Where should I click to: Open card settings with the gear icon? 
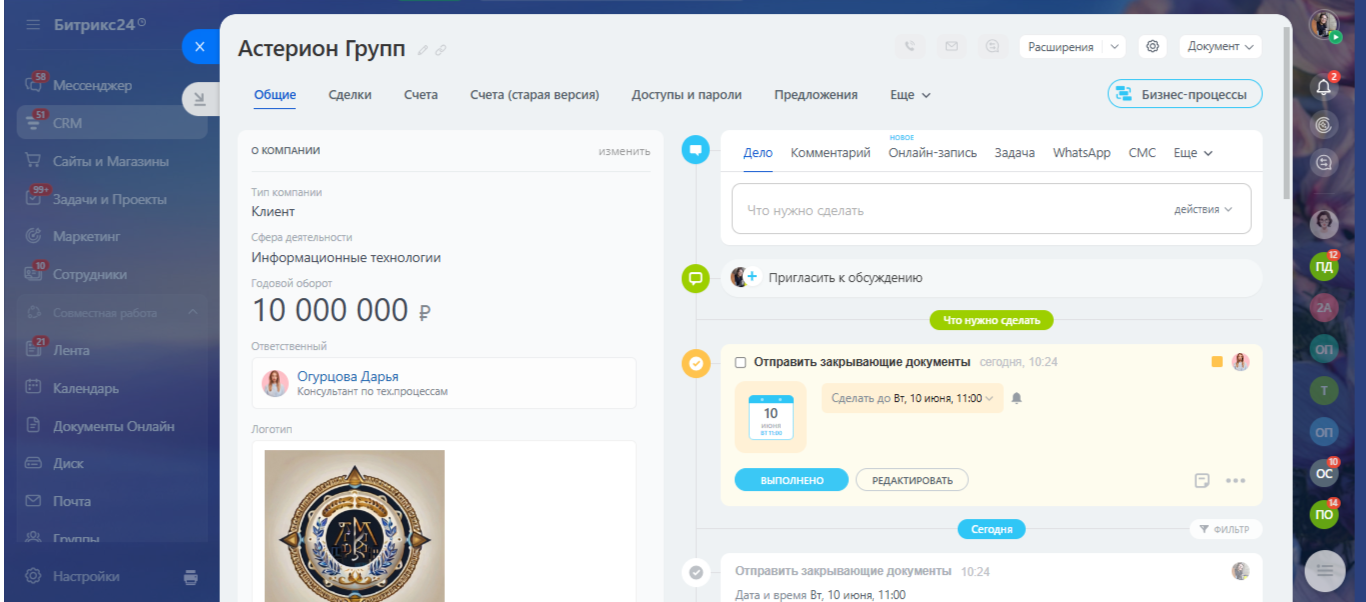pos(1153,46)
